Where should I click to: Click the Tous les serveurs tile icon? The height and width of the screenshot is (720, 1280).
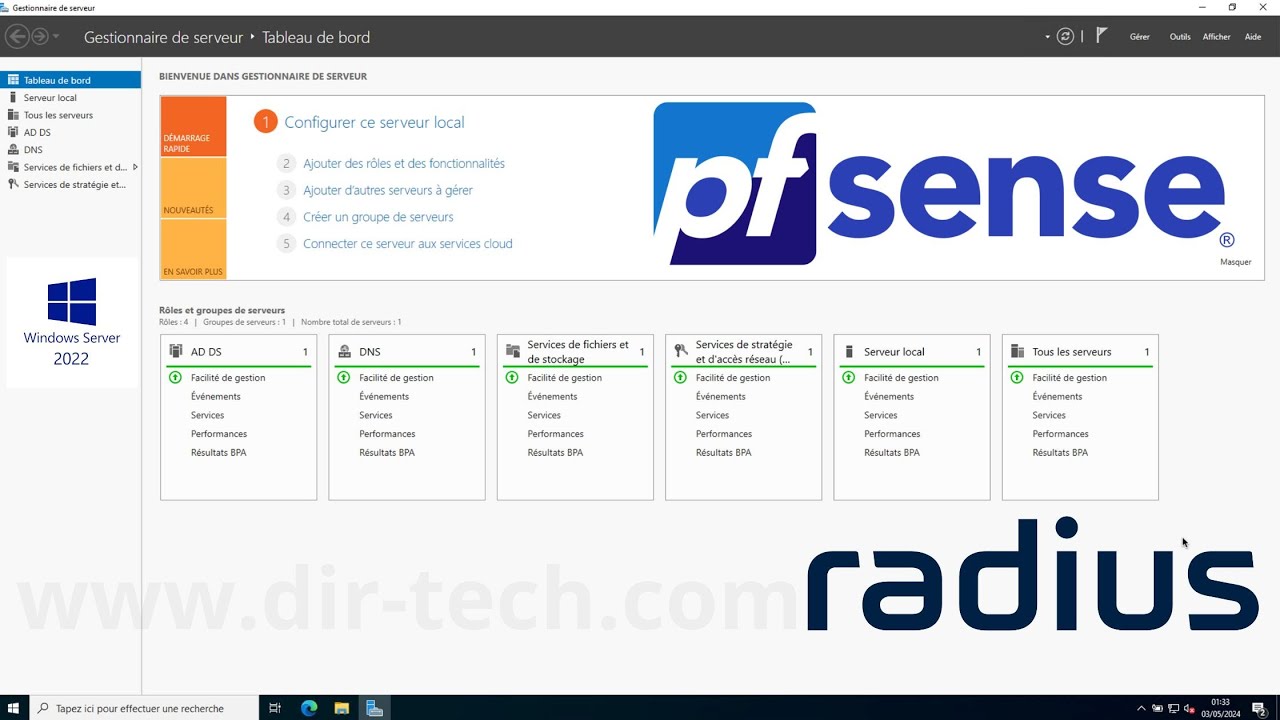[x=1017, y=351]
